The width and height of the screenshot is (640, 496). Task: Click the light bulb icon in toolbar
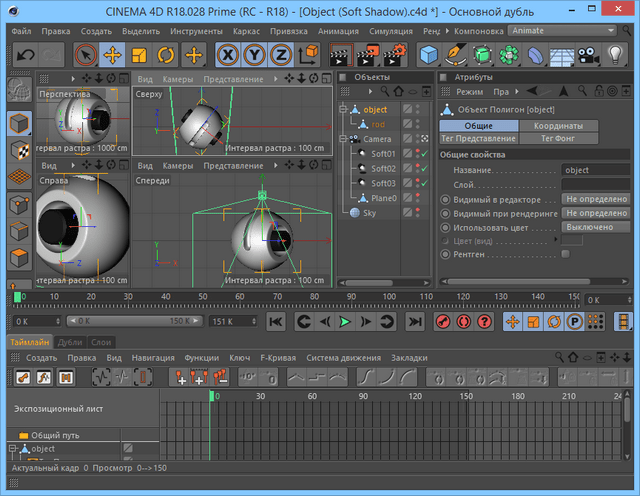click(615, 55)
